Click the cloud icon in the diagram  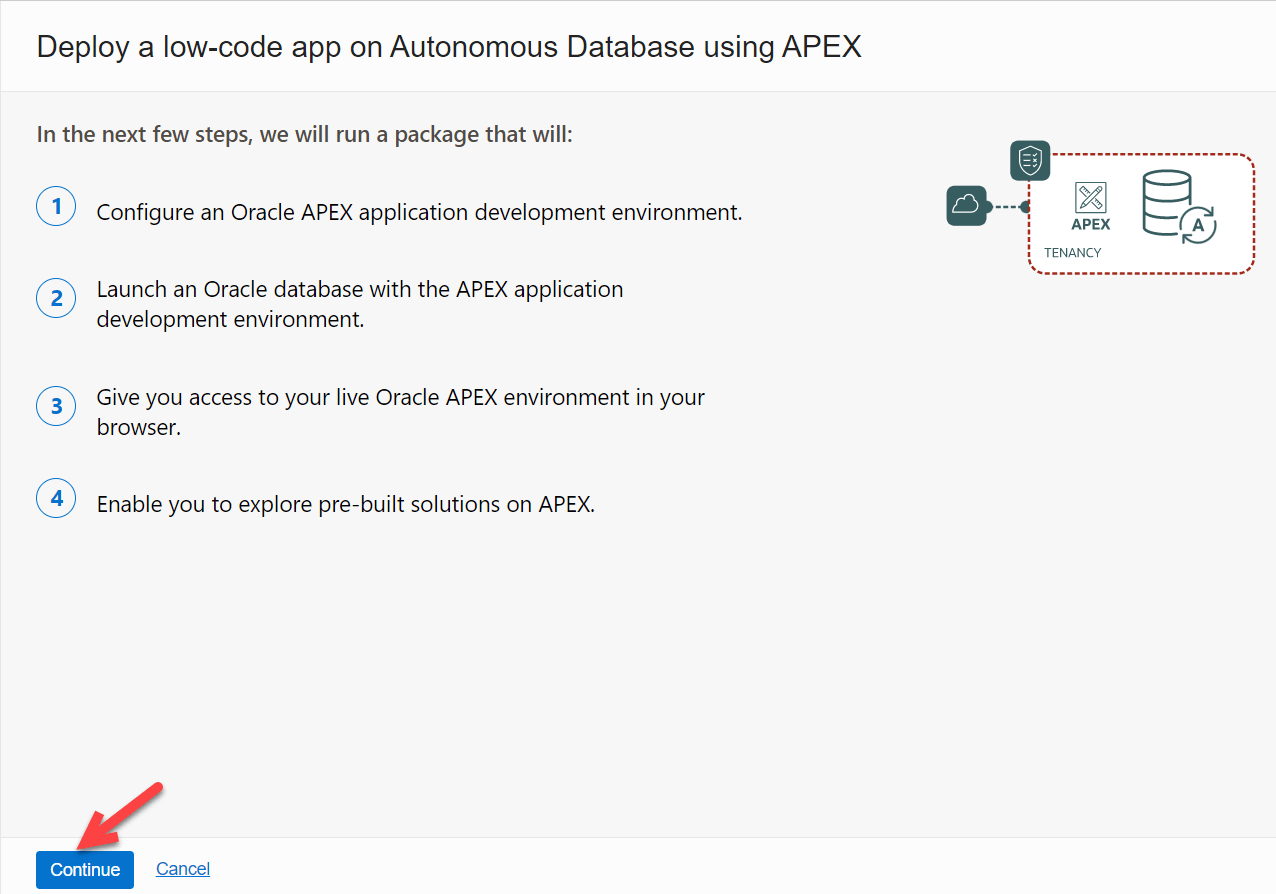(x=966, y=206)
